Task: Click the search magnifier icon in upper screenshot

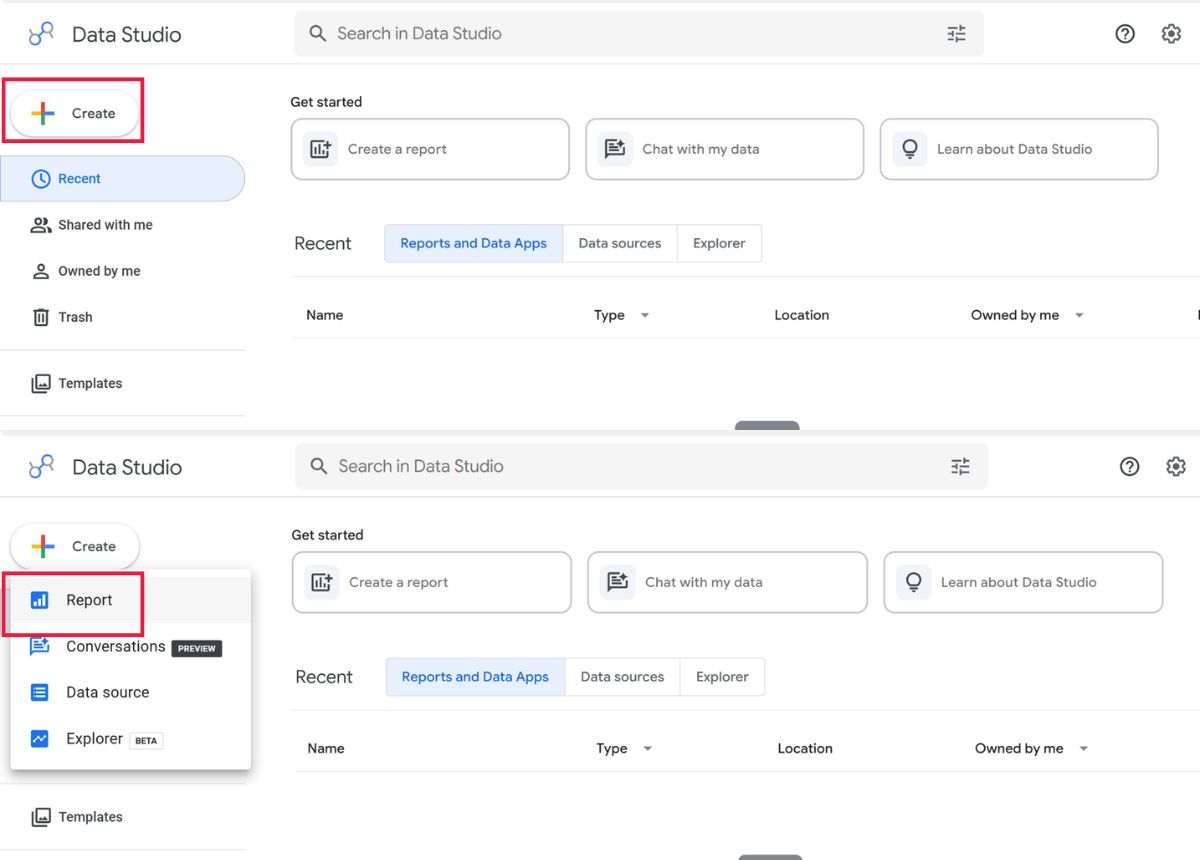Action: 318,34
